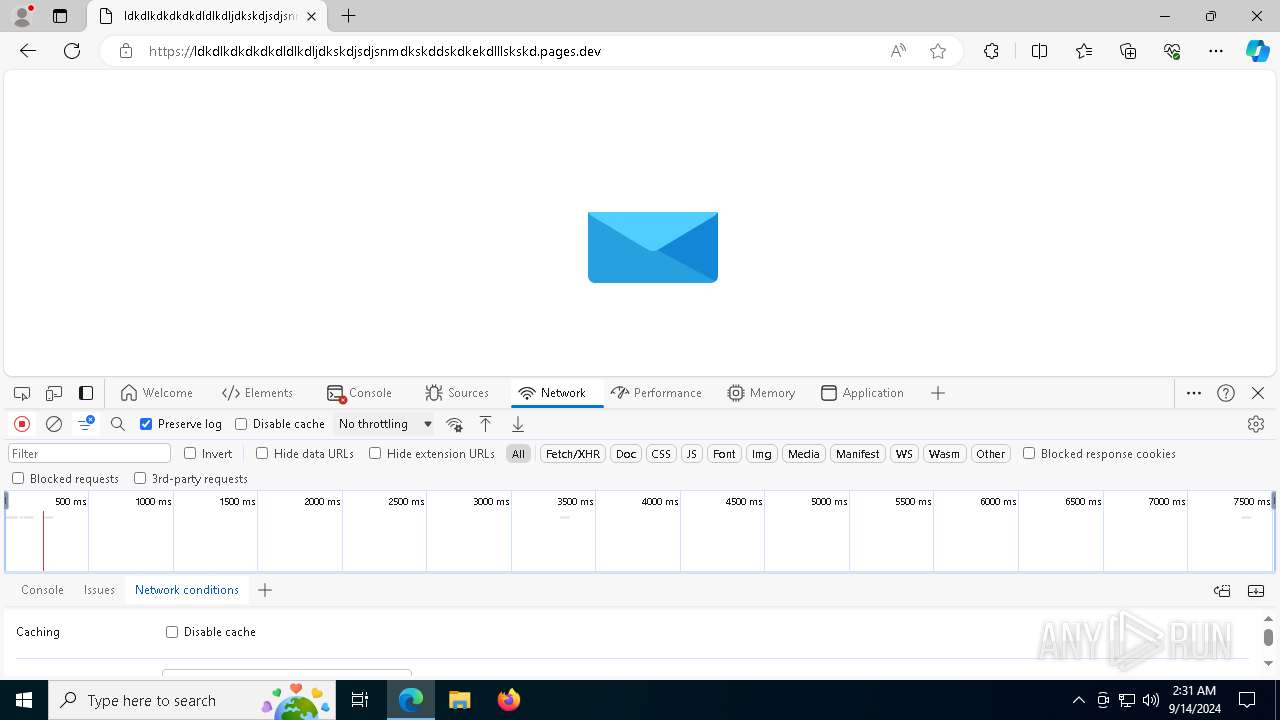Add a tool to the drawer plus icon
This screenshot has height=720, width=1280.
[x=265, y=590]
